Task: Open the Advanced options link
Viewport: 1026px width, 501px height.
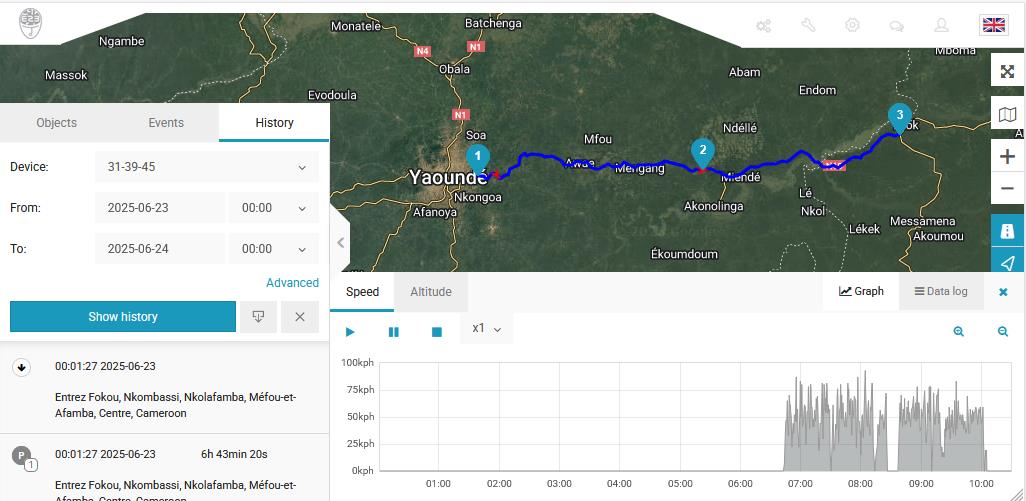Action: (292, 283)
